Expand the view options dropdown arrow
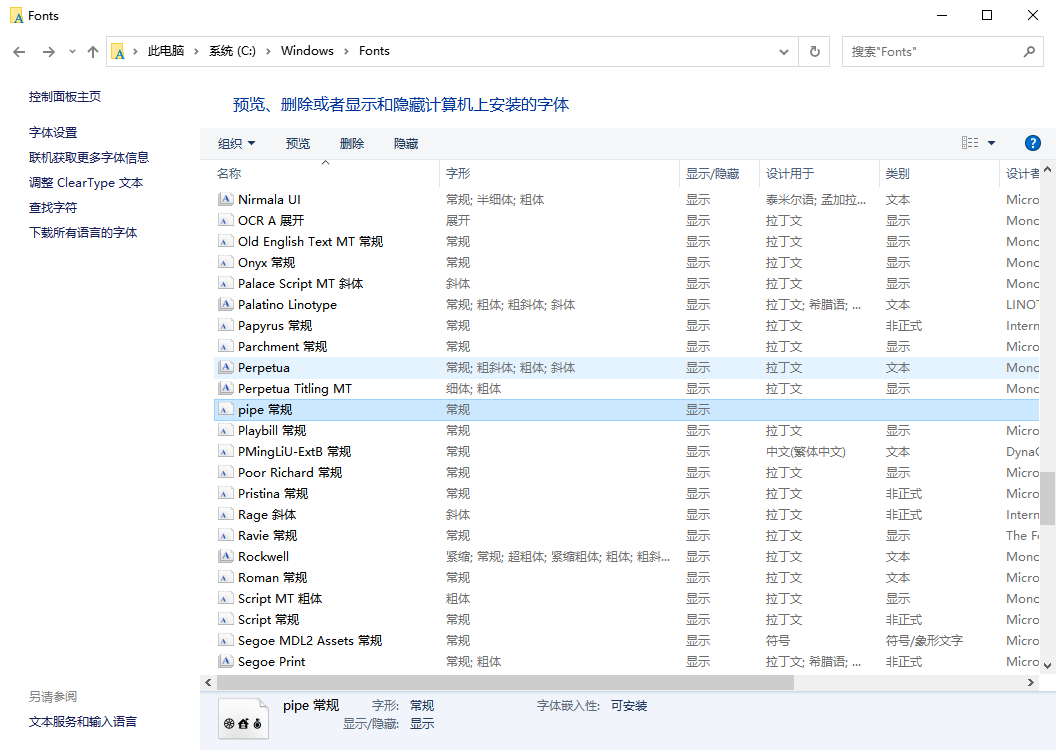 click(991, 143)
